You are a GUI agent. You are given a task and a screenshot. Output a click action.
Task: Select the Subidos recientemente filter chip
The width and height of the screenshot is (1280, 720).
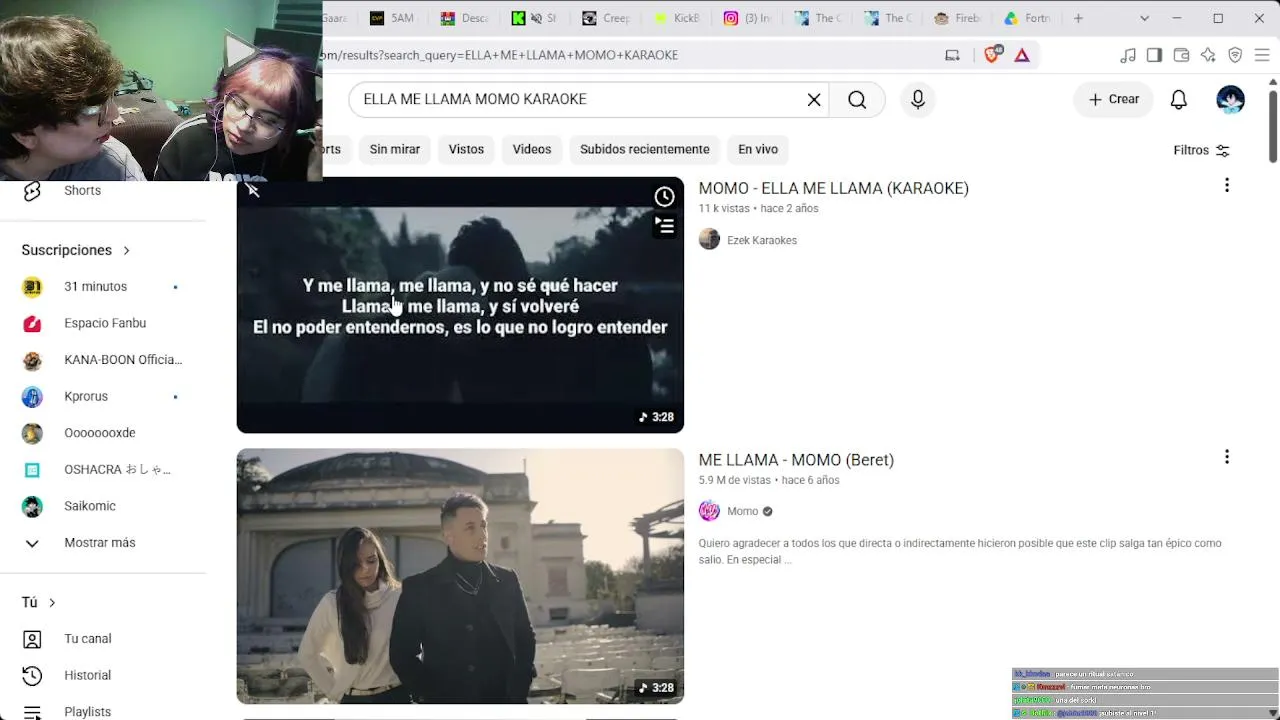point(645,149)
